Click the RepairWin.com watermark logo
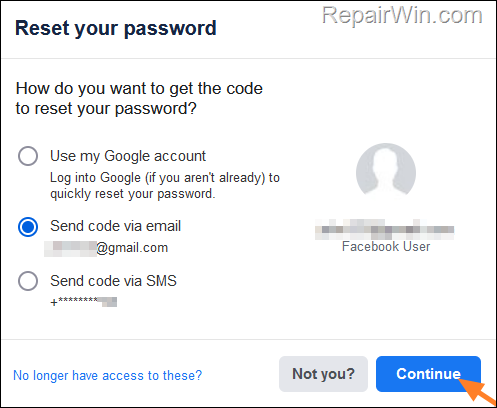Screen dimensions: 497x408 click(x=402, y=15)
